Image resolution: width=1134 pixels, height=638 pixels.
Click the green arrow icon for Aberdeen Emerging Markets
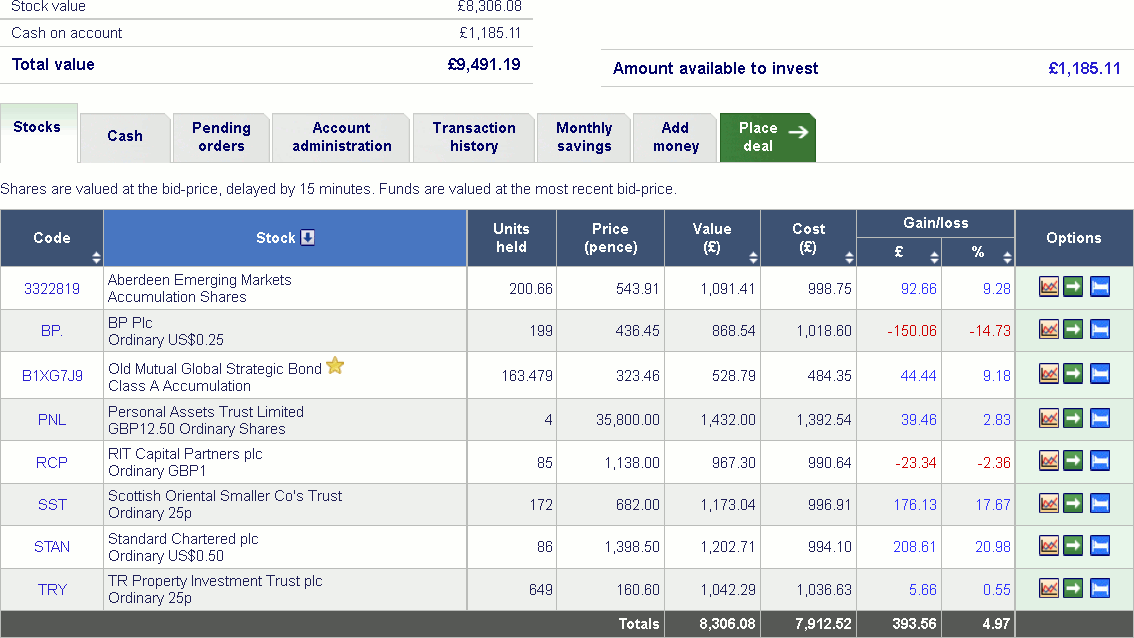[1073, 287]
